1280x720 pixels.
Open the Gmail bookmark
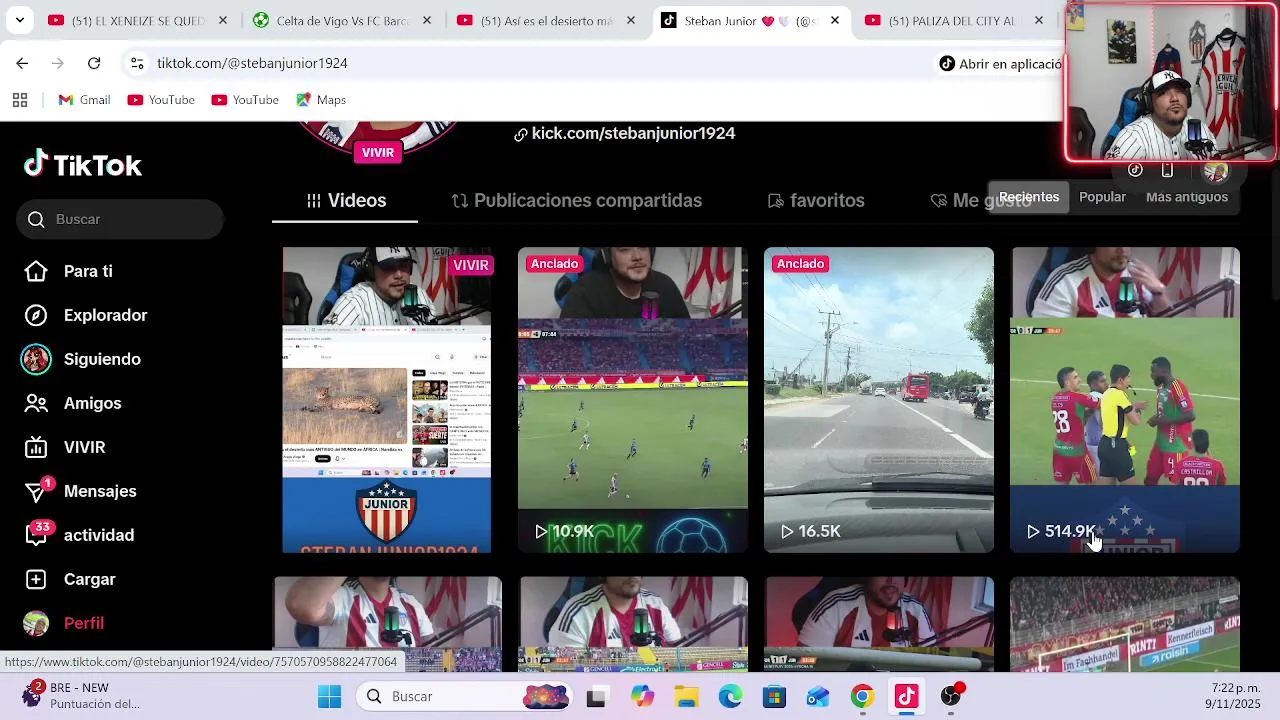[84, 100]
